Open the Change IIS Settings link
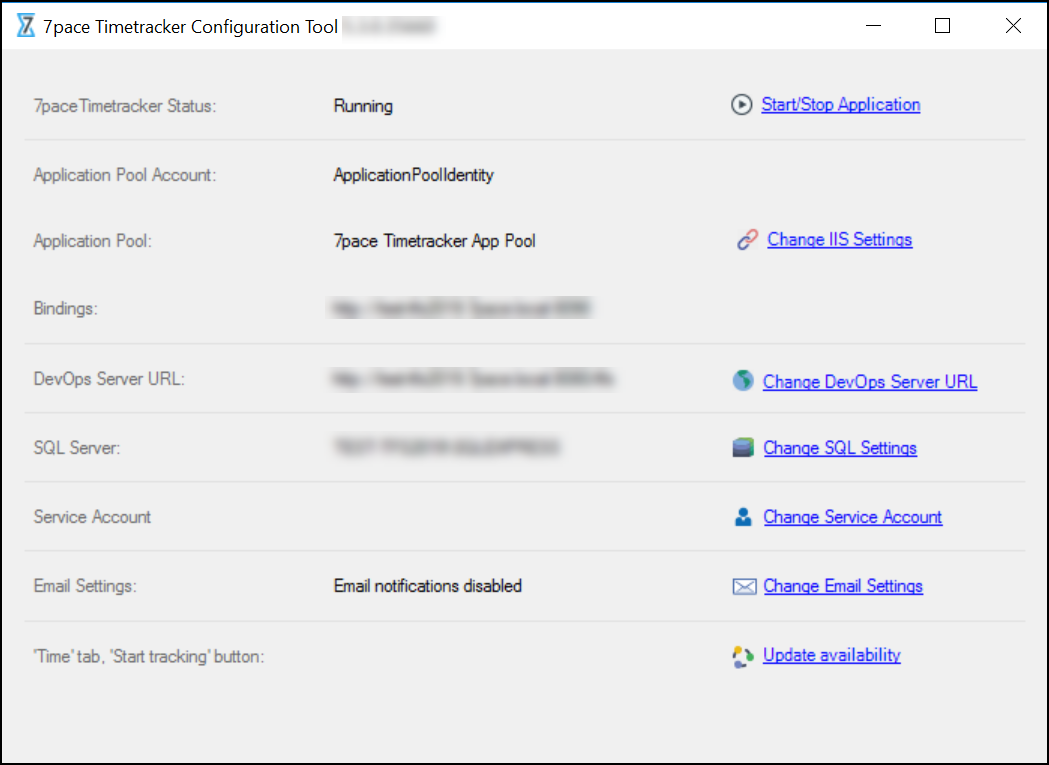 (840, 240)
